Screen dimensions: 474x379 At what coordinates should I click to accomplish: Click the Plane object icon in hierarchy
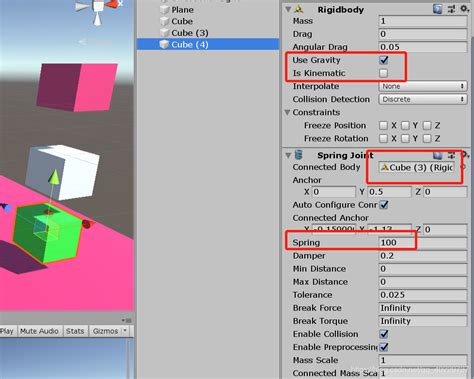pyautogui.click(x=164, y=10)
